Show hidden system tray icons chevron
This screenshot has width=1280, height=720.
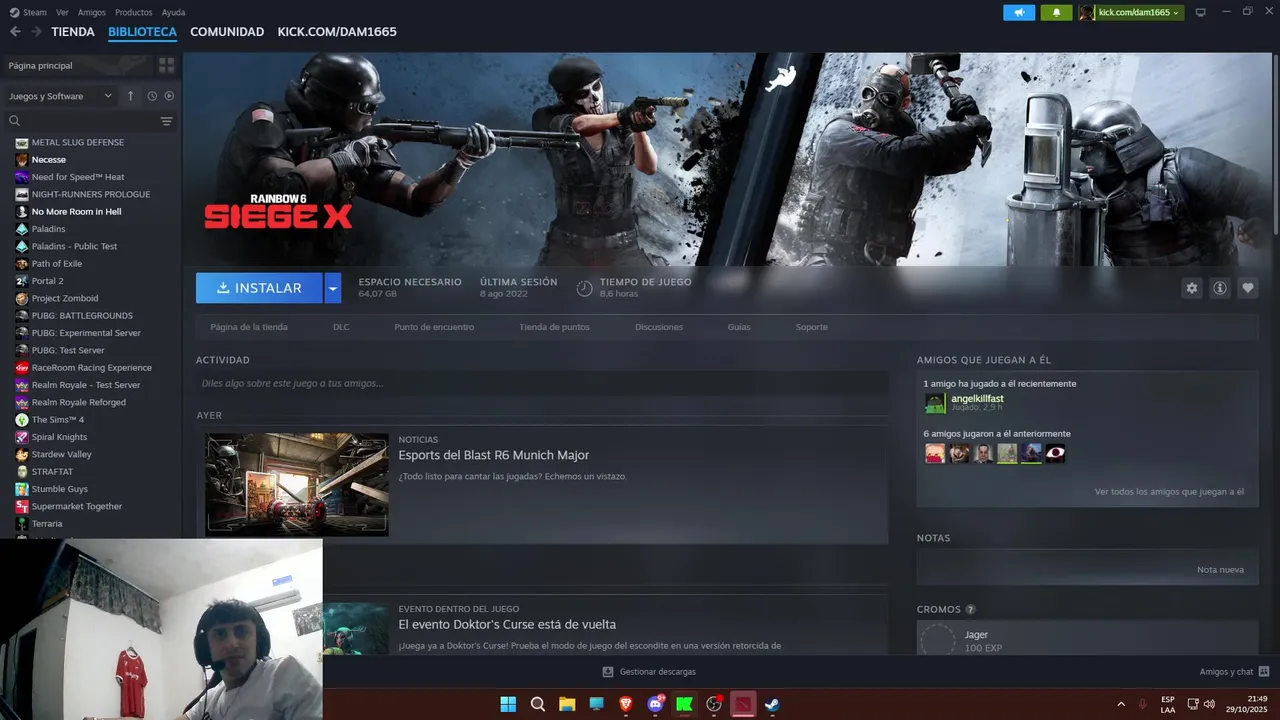(1120, 704)
